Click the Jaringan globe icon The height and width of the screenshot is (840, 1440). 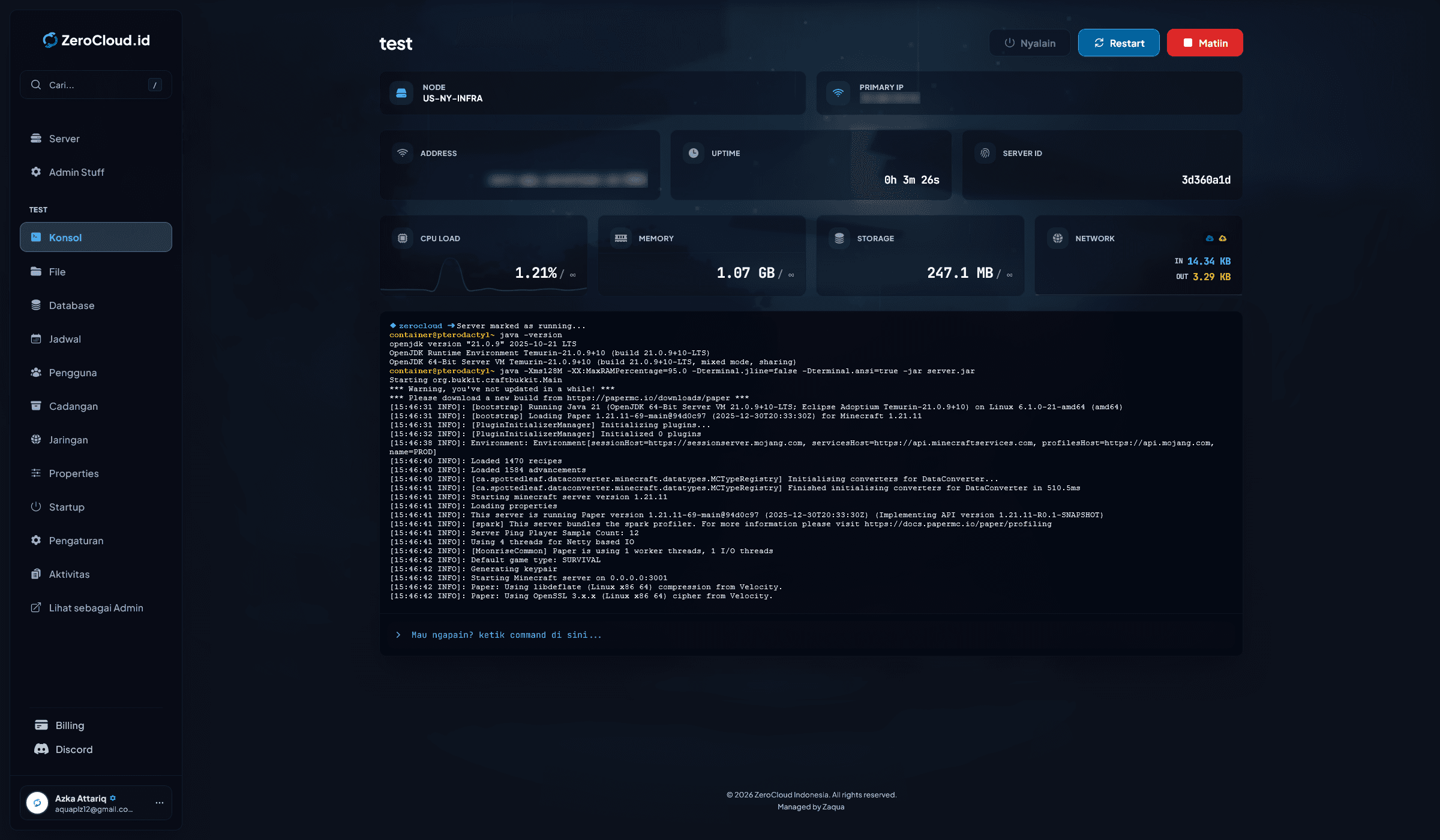(36, 439)
